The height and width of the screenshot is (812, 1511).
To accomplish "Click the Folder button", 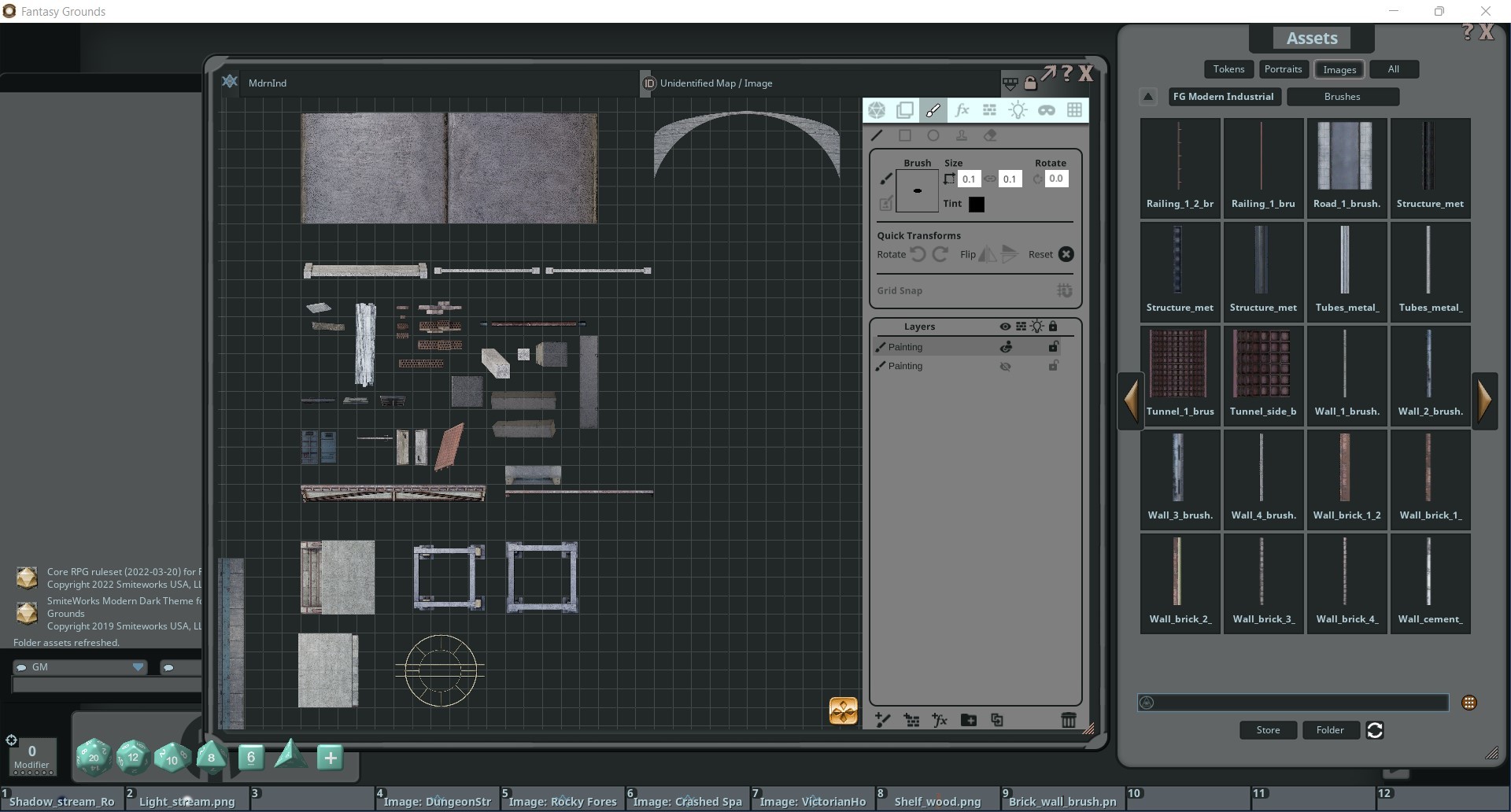I will click(1330, 730).
